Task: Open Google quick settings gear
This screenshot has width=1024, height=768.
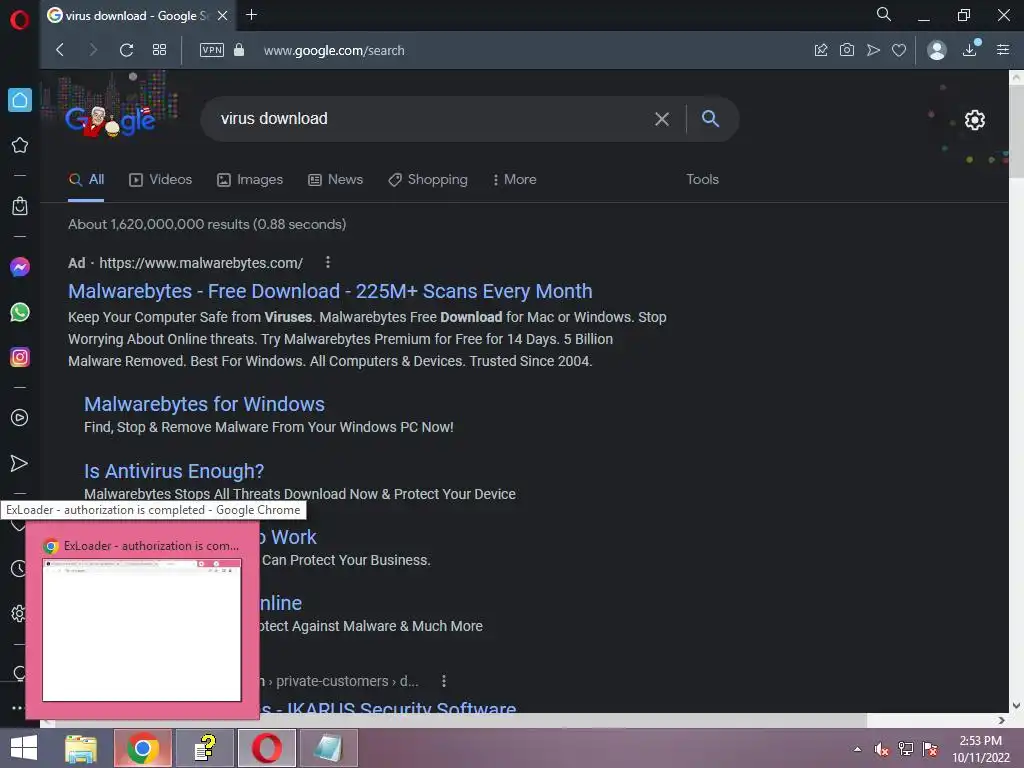Action: pos(974,120)
